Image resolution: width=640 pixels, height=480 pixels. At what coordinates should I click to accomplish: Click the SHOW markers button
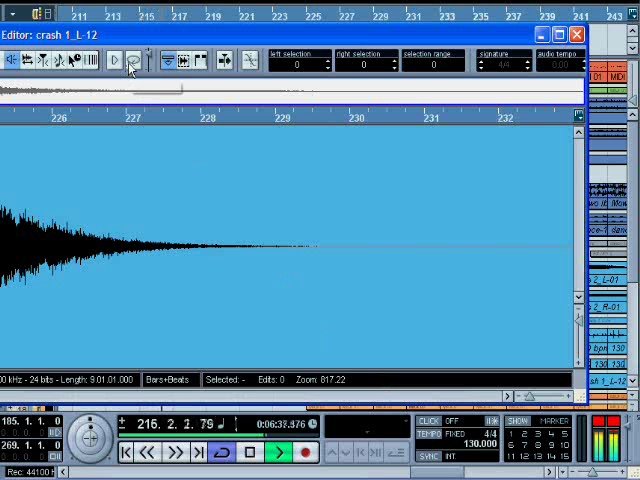point(518,421)
